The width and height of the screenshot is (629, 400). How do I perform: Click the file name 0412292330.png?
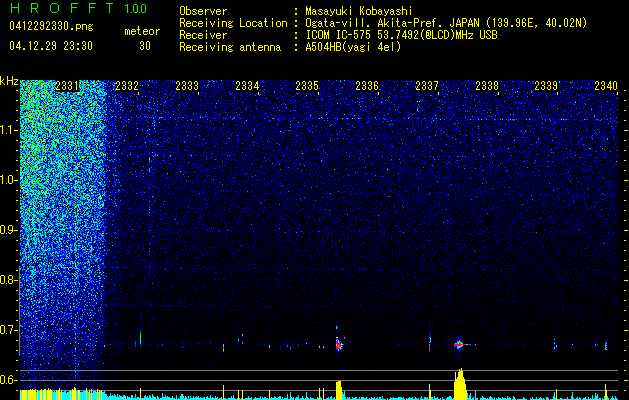tap(51, 27)
